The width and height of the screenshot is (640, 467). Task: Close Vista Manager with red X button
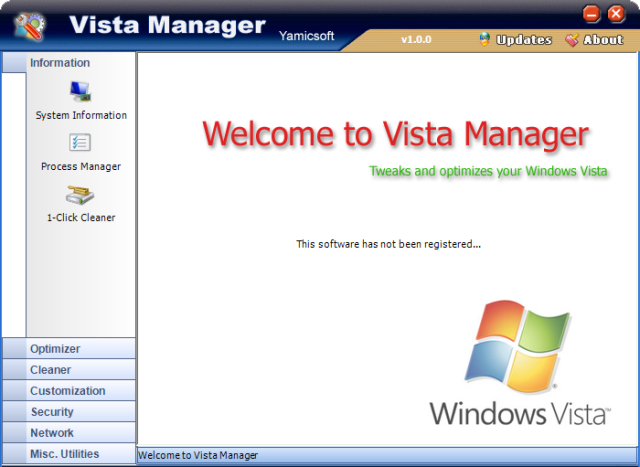click(x=616, y=14)
